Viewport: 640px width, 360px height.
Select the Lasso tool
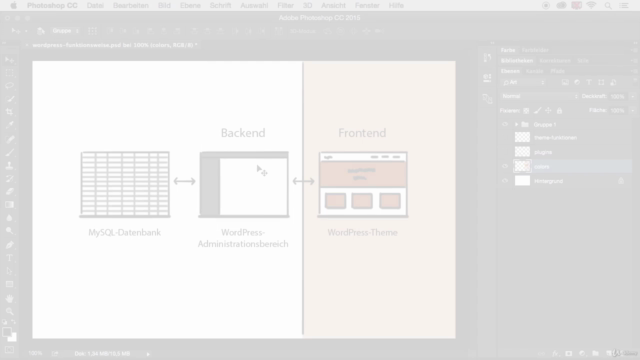9,86
